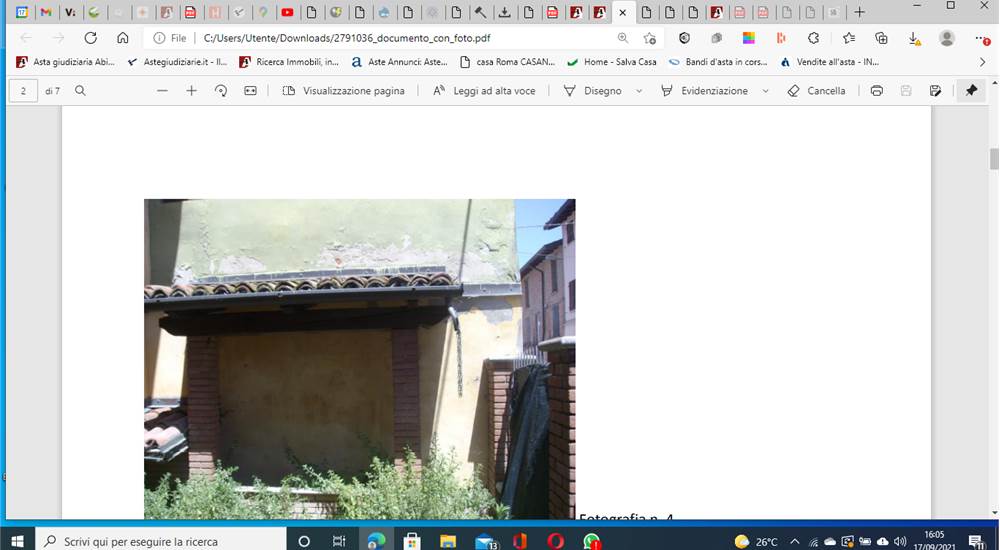Click the extensions puzzle icon
This screenshot has height=550, width=1000.
(813, 38)
